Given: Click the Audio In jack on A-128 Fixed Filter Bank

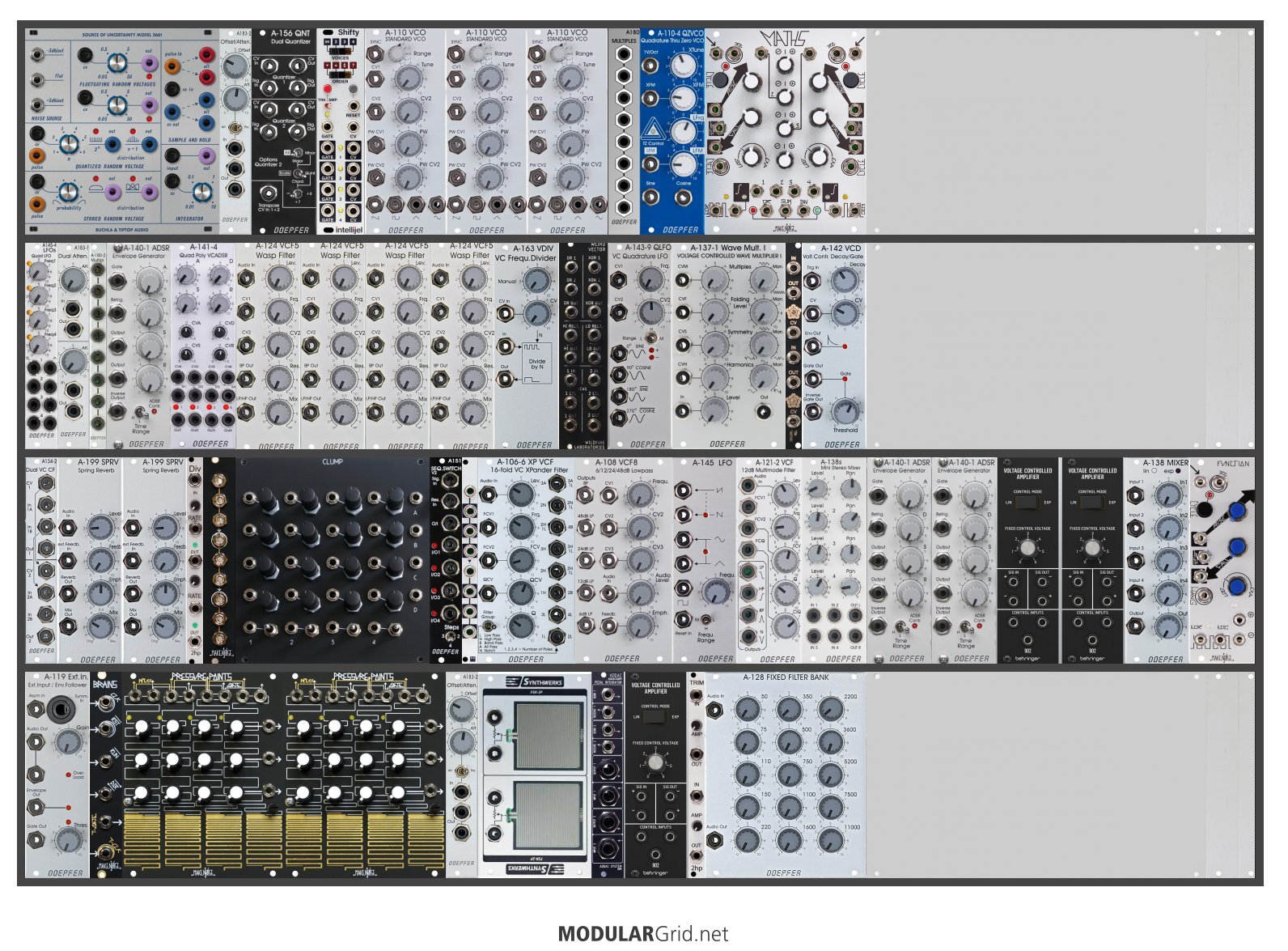Looking at the screenshot, I should tap(714, 711).
